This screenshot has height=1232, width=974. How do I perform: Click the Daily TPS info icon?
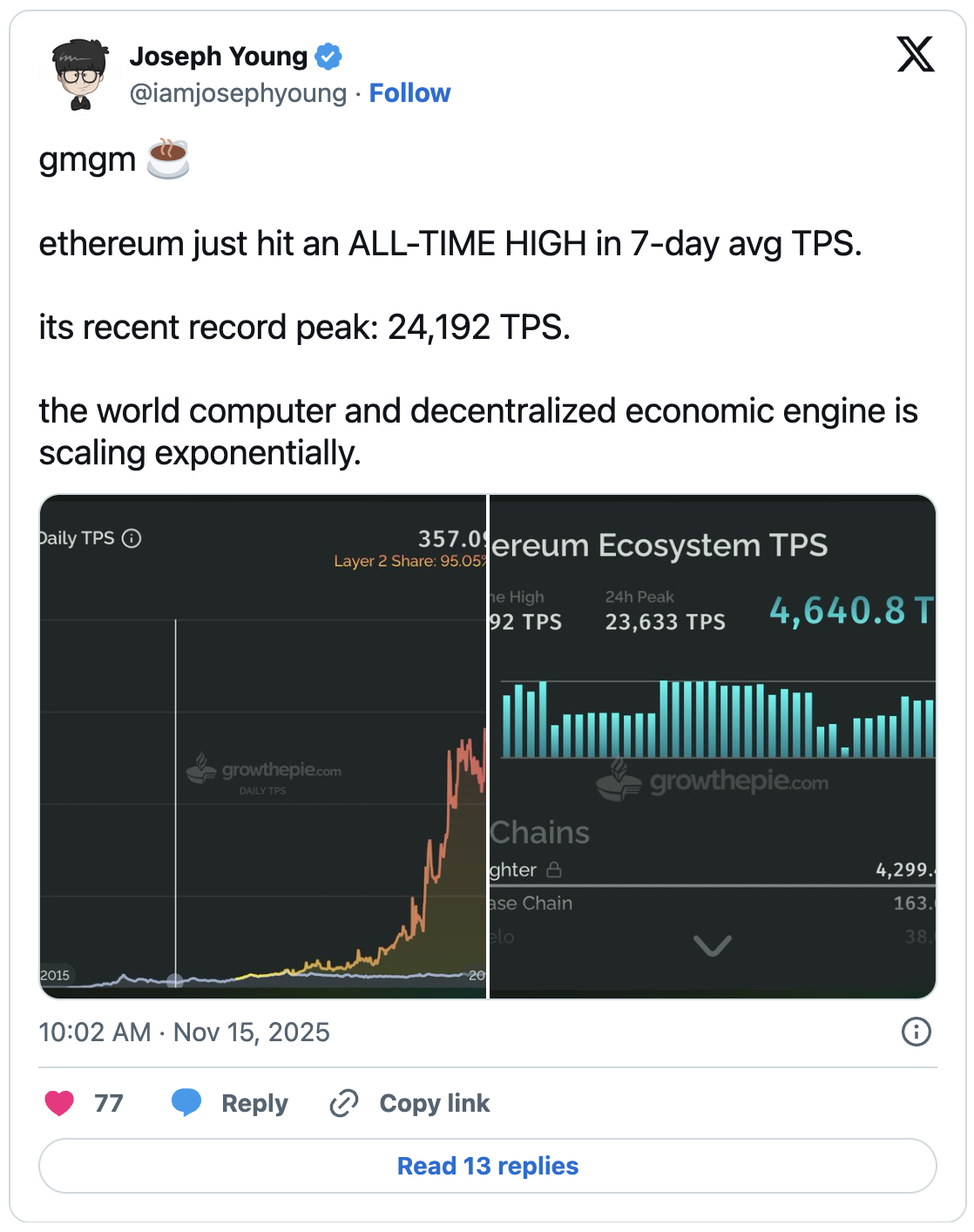click(x=132, y=538)
